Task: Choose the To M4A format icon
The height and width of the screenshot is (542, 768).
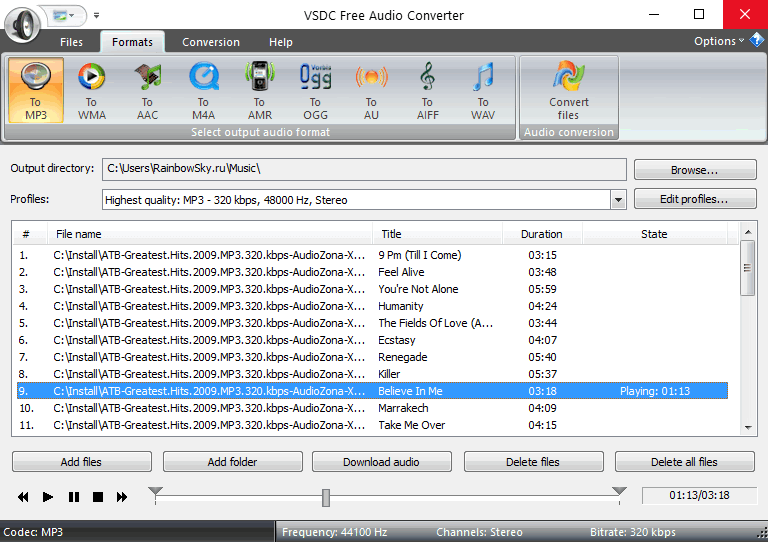Action: click(203, 90)
